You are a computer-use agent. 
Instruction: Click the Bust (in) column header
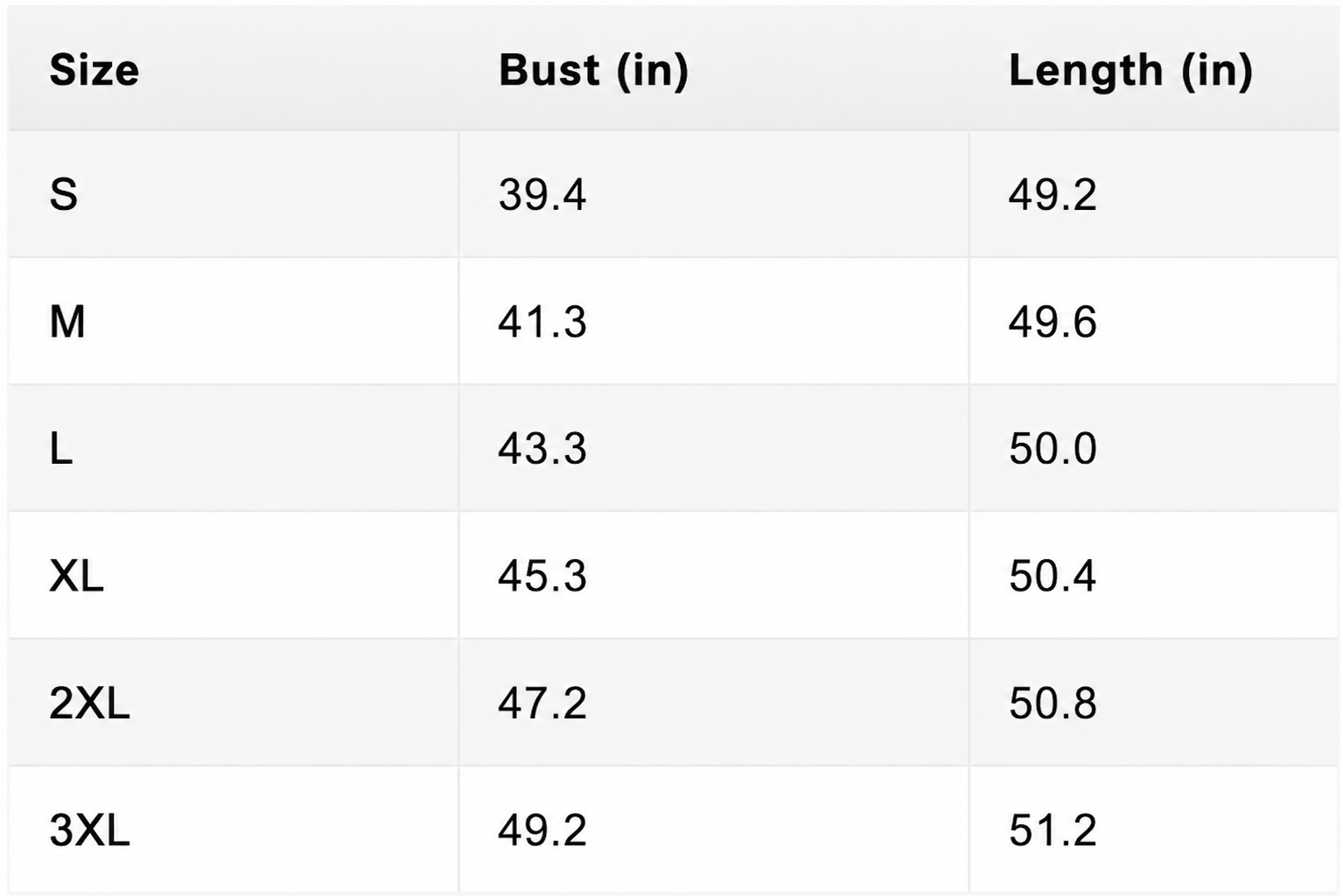(593, 70)
